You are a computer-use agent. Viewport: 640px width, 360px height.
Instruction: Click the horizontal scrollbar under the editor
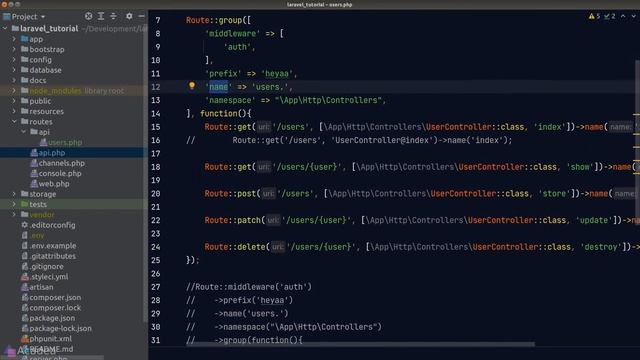[360, 344]
